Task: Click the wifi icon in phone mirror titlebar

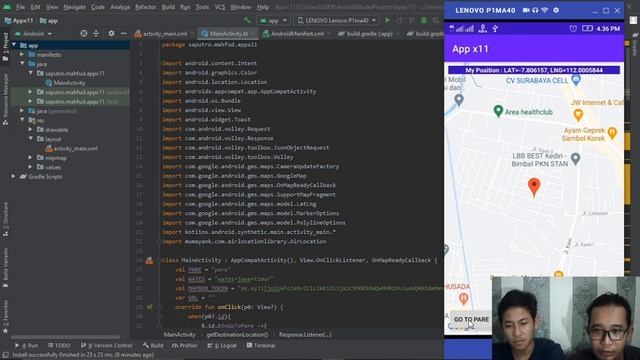Action: tap(544, 10)
